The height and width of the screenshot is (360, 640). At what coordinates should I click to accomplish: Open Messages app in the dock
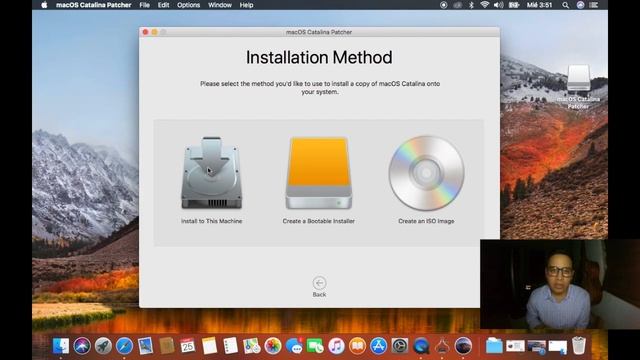click(x=294, y=346)
